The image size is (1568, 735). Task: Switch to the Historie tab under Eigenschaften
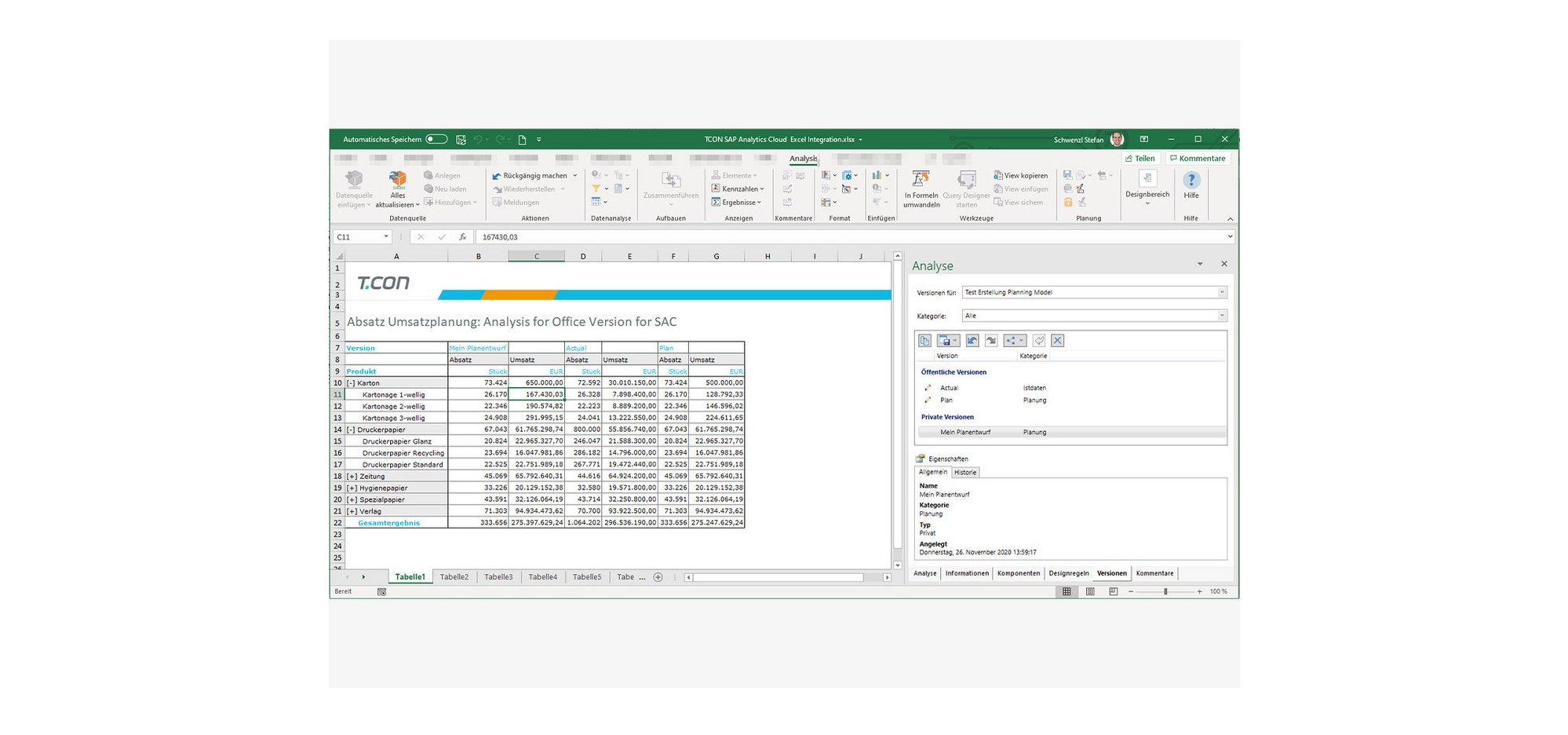click(965, 473)
